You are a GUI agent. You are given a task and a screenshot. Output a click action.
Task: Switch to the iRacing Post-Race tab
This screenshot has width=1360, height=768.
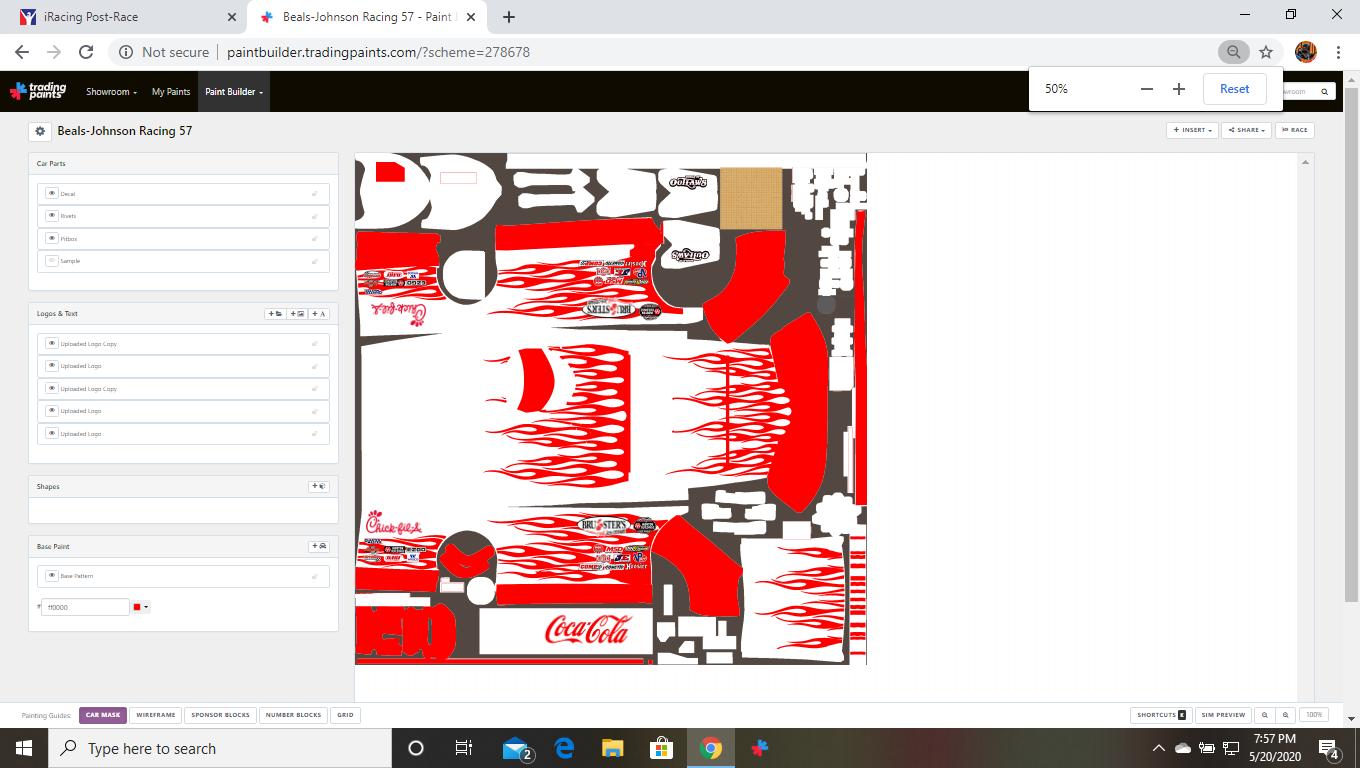(x=126, y=17)
